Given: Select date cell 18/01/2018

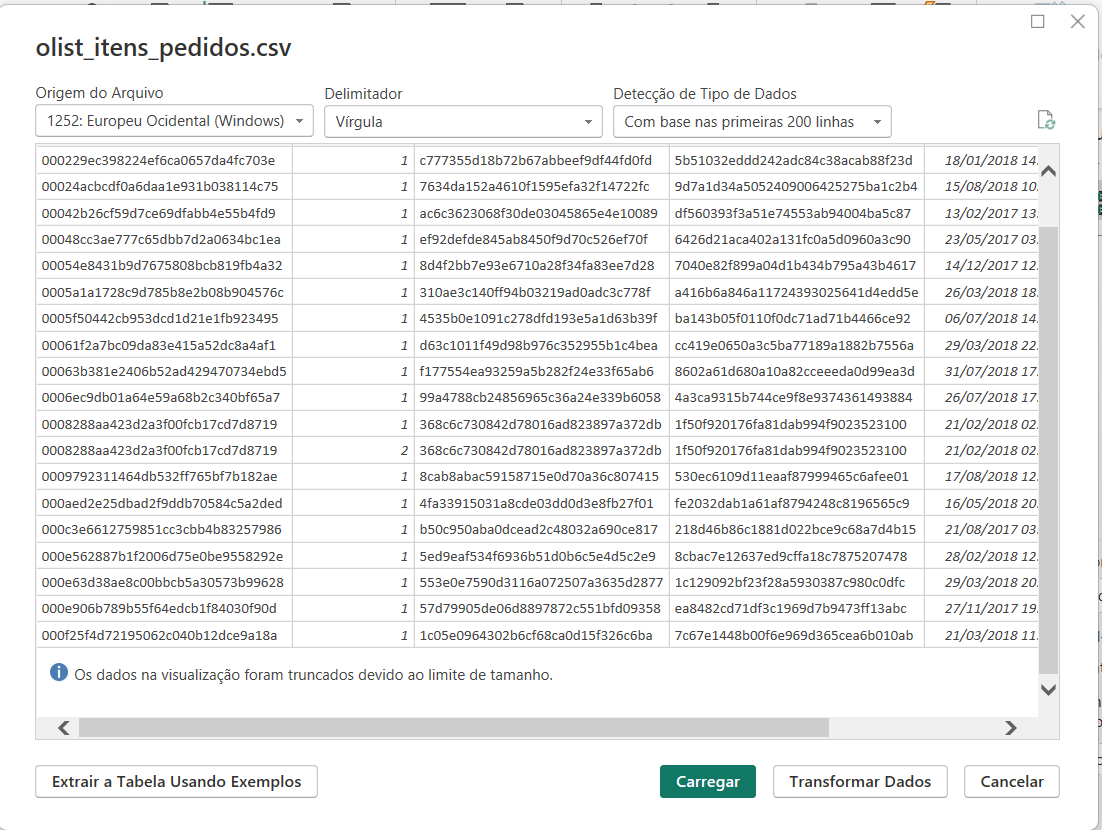Looking at the screenshot, I should (x=982, y=160).
